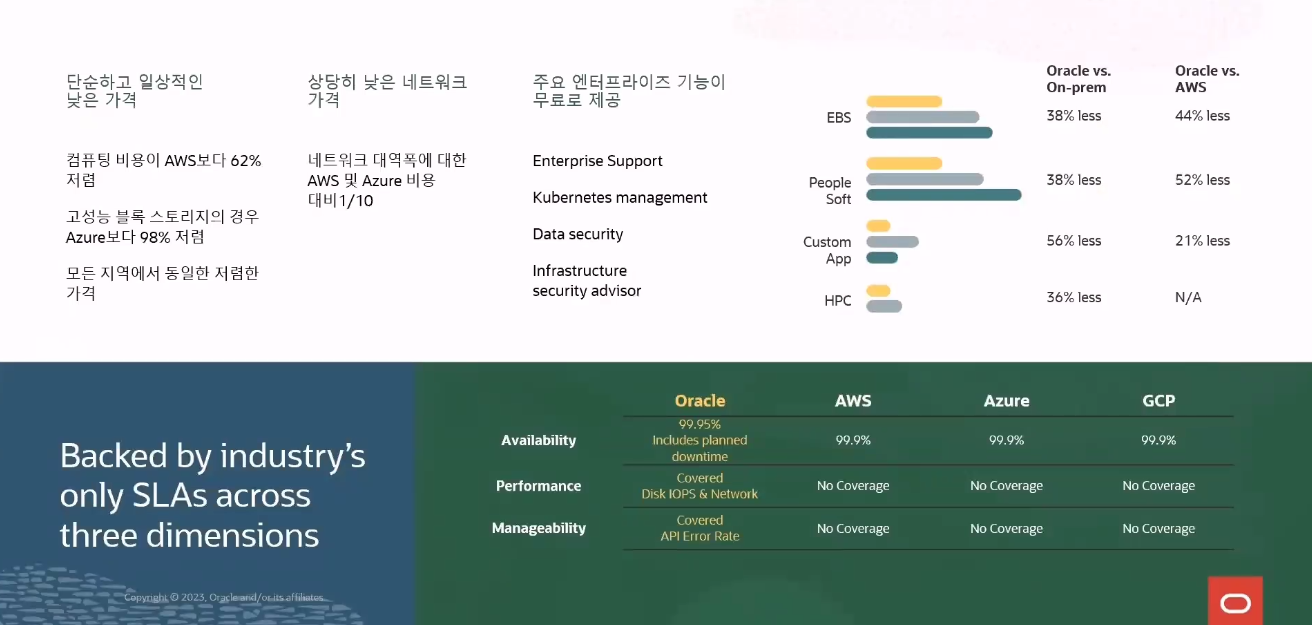Screen dimensions: 1312x625
Task: Click 'Infrastructure security advisor' text
Action: (587, 281)
